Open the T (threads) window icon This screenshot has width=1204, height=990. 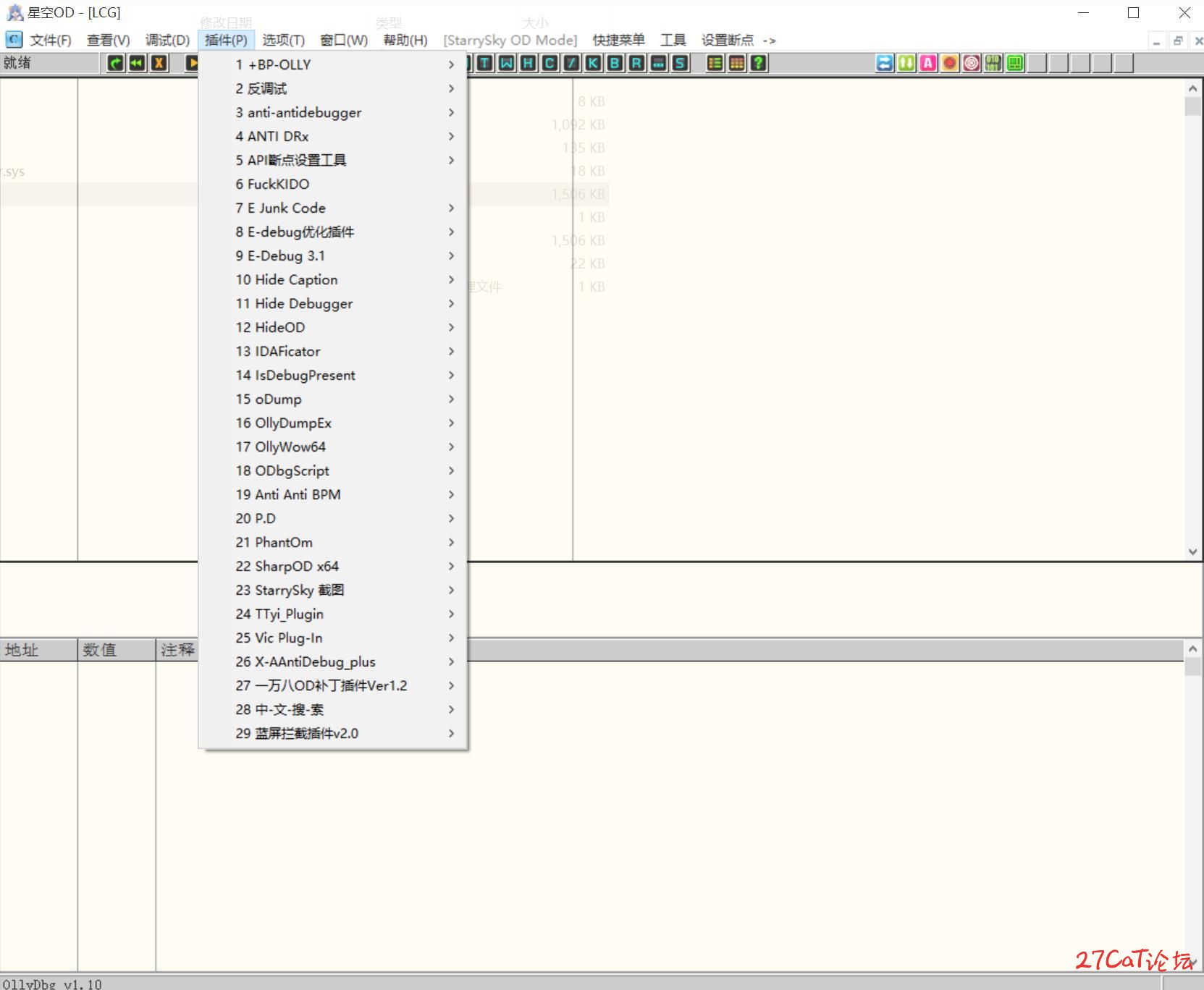[485, 63]
